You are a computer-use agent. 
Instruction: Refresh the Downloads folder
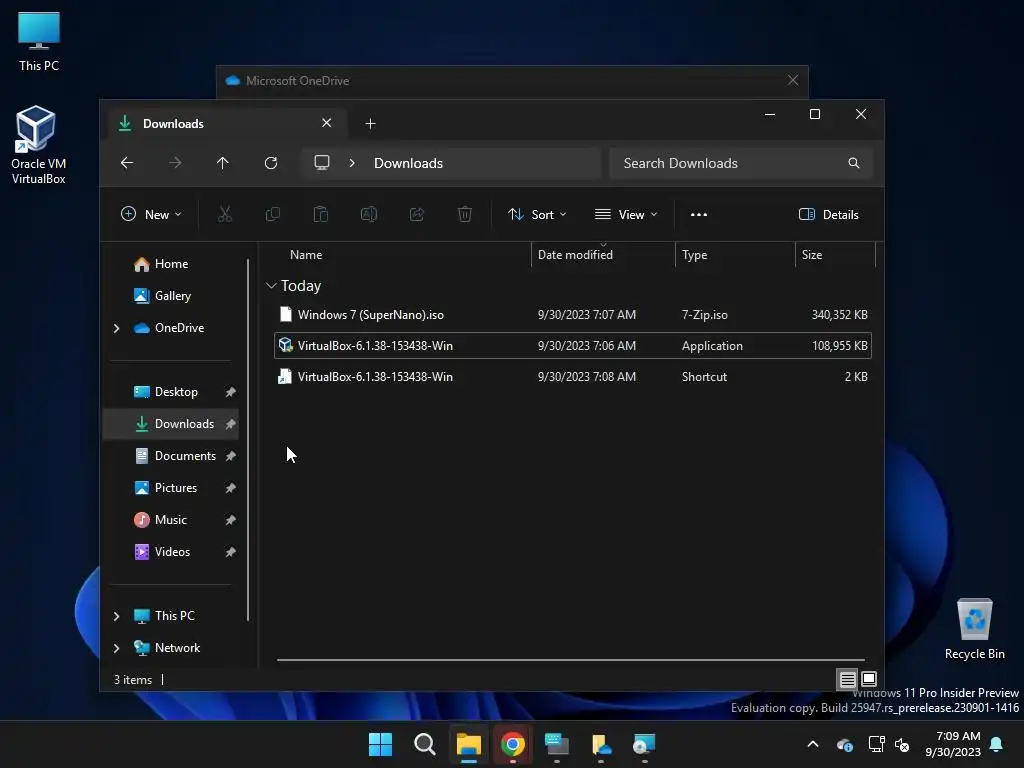click(x=271, y=163)
